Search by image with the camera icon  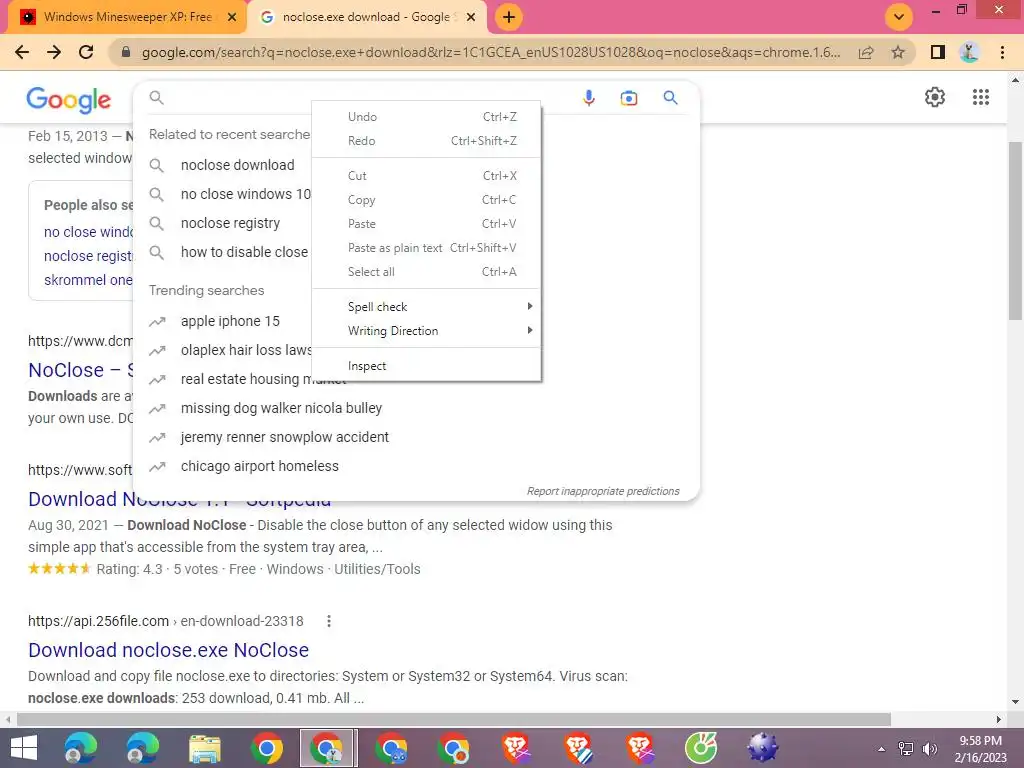pos(628,98)
